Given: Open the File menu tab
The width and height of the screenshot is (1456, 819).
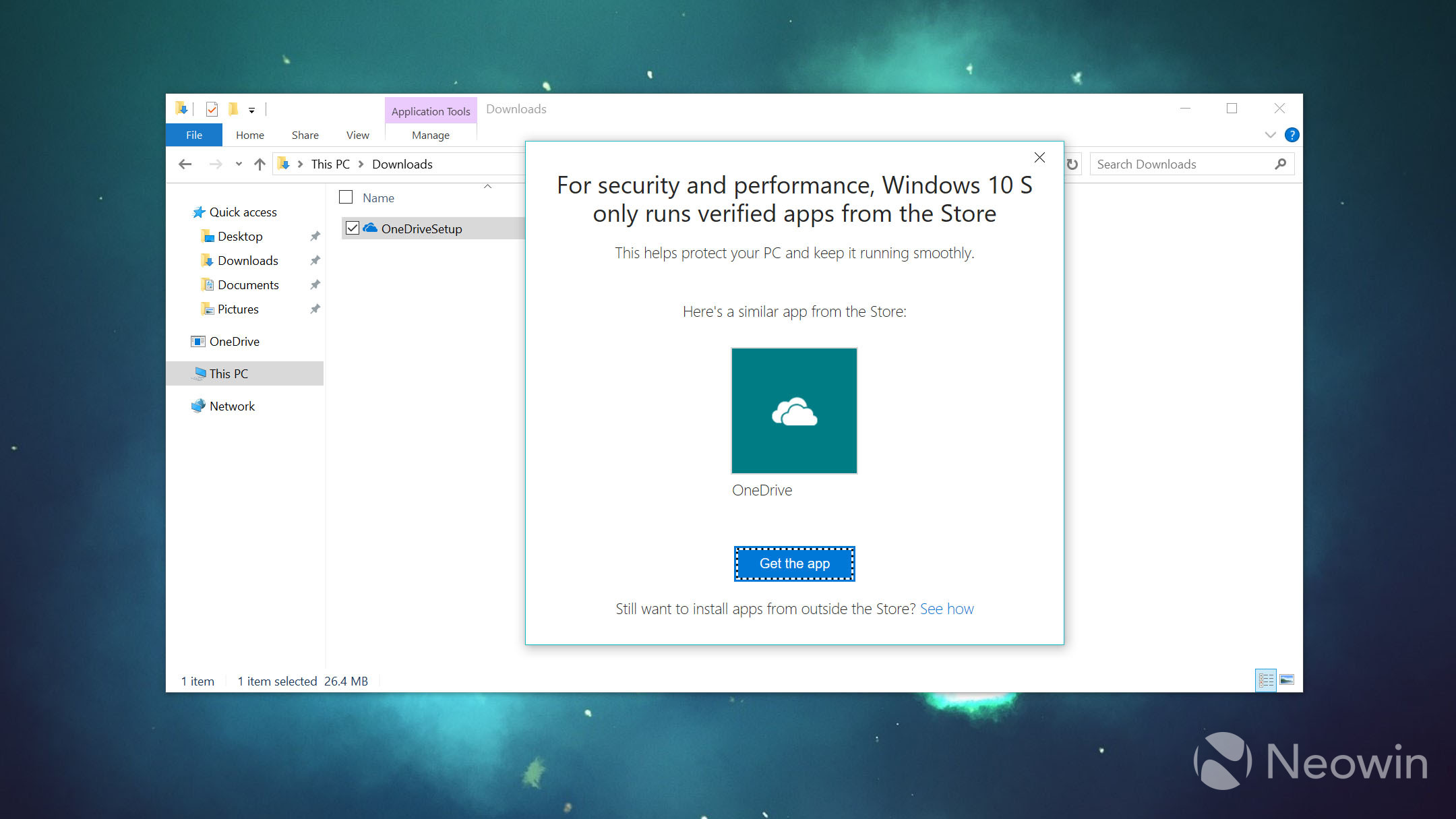Looking at the screenshot, I should point(194,135).
